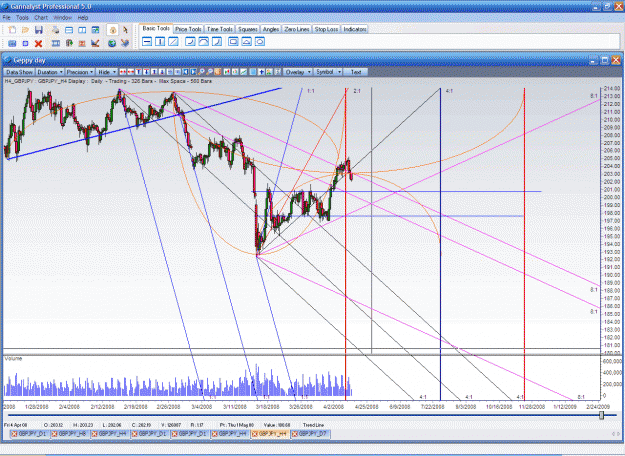625x456 pixels.
Task: Click the second magnifier zoom icon
Action: (209, 72)
